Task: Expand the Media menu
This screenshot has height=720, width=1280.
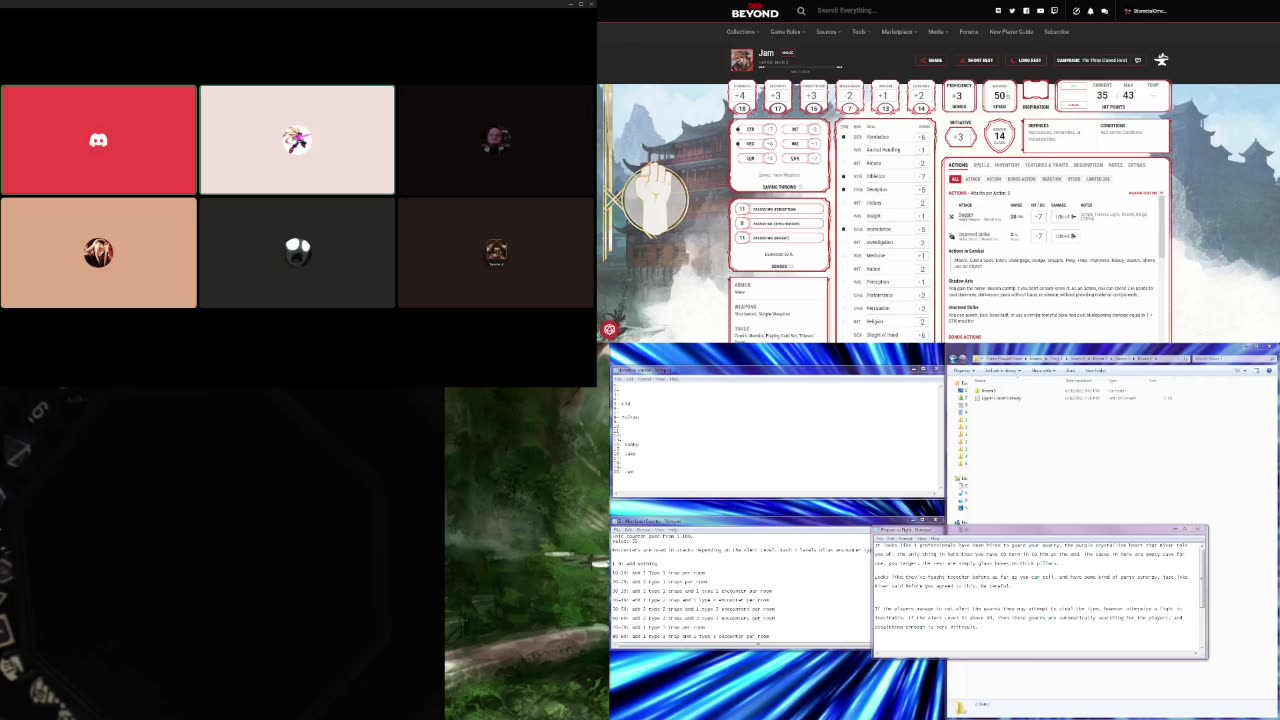Action: [x=937, y=32]
